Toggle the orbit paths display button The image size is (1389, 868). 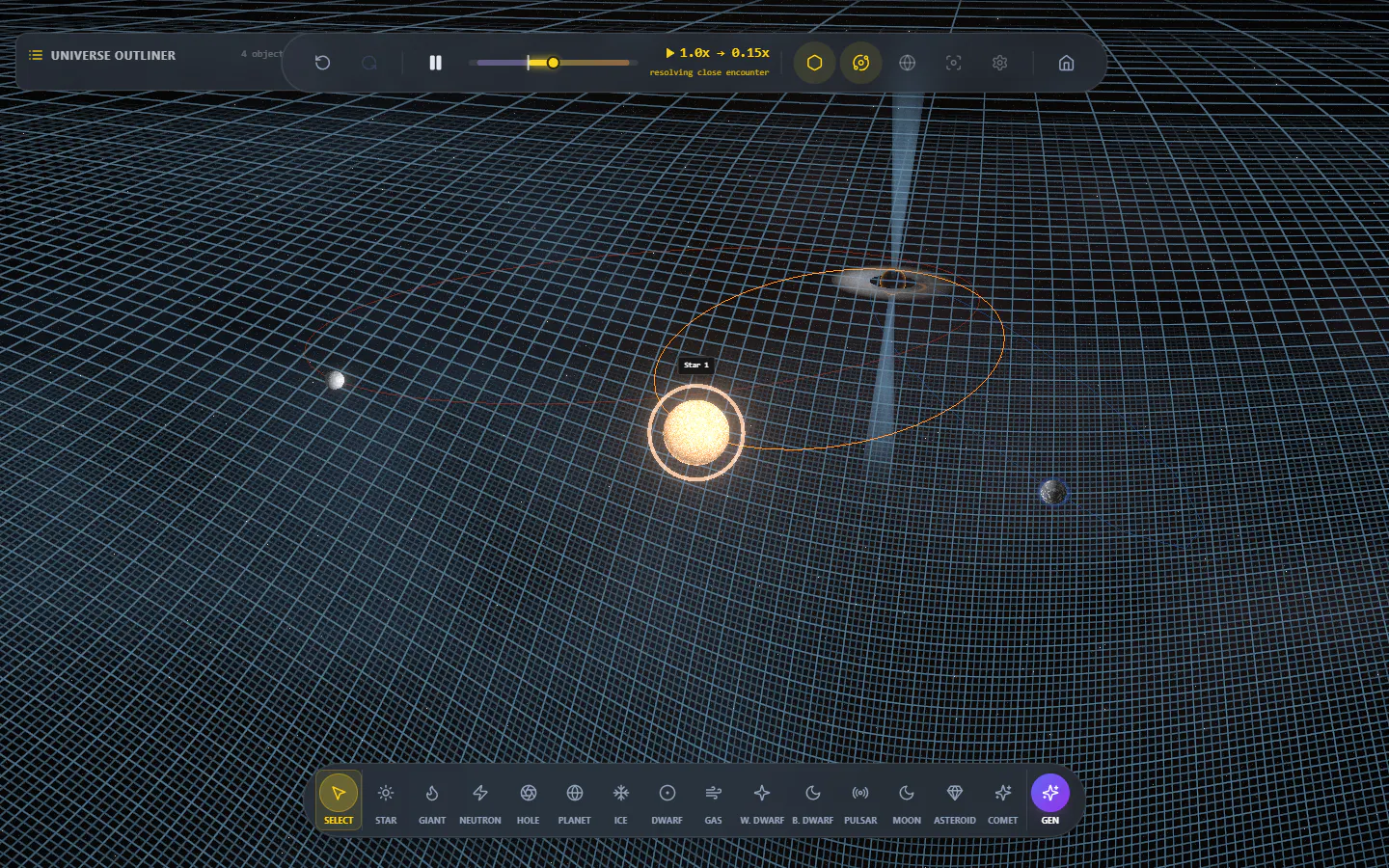coord(860,63)
